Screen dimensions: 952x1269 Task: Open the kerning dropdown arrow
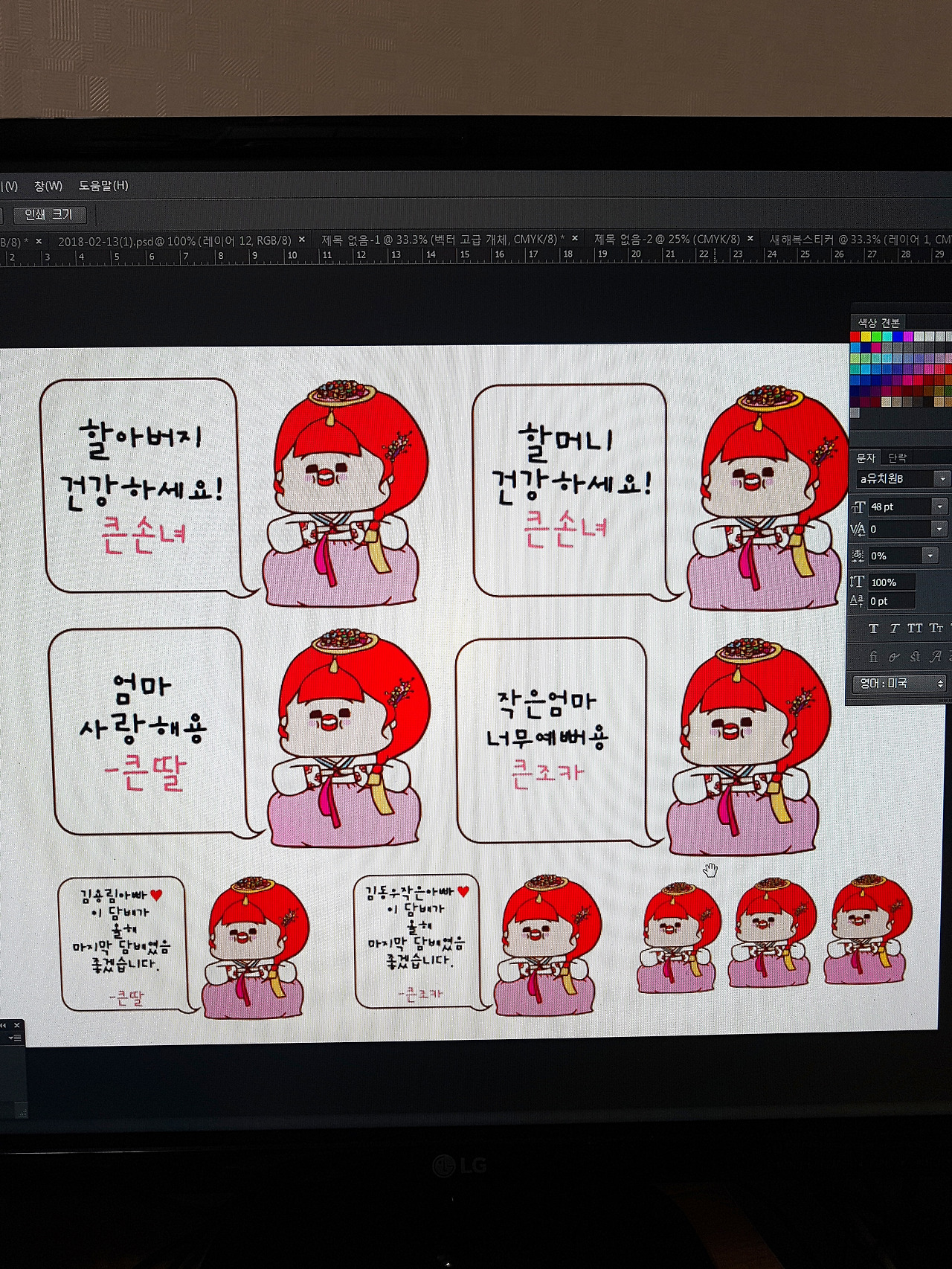click(940, 530)
